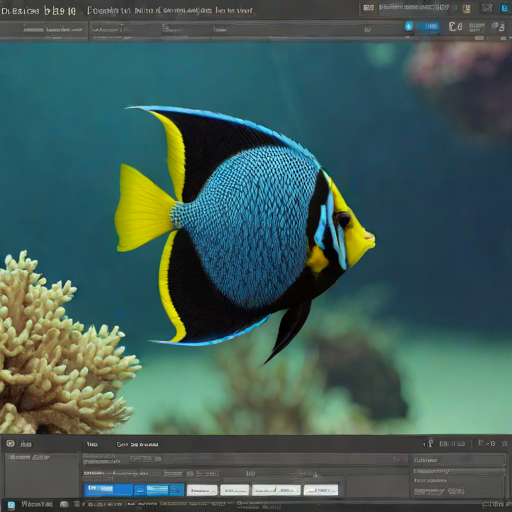Click the last white button in the bottom strip
This screenshot has height=512, width=512.
point(321,490)
